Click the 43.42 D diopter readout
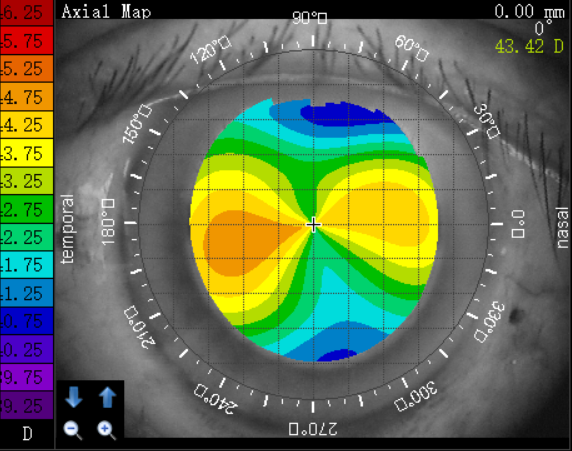The height and width of the screenshot is (451, 572). [529, 47]
